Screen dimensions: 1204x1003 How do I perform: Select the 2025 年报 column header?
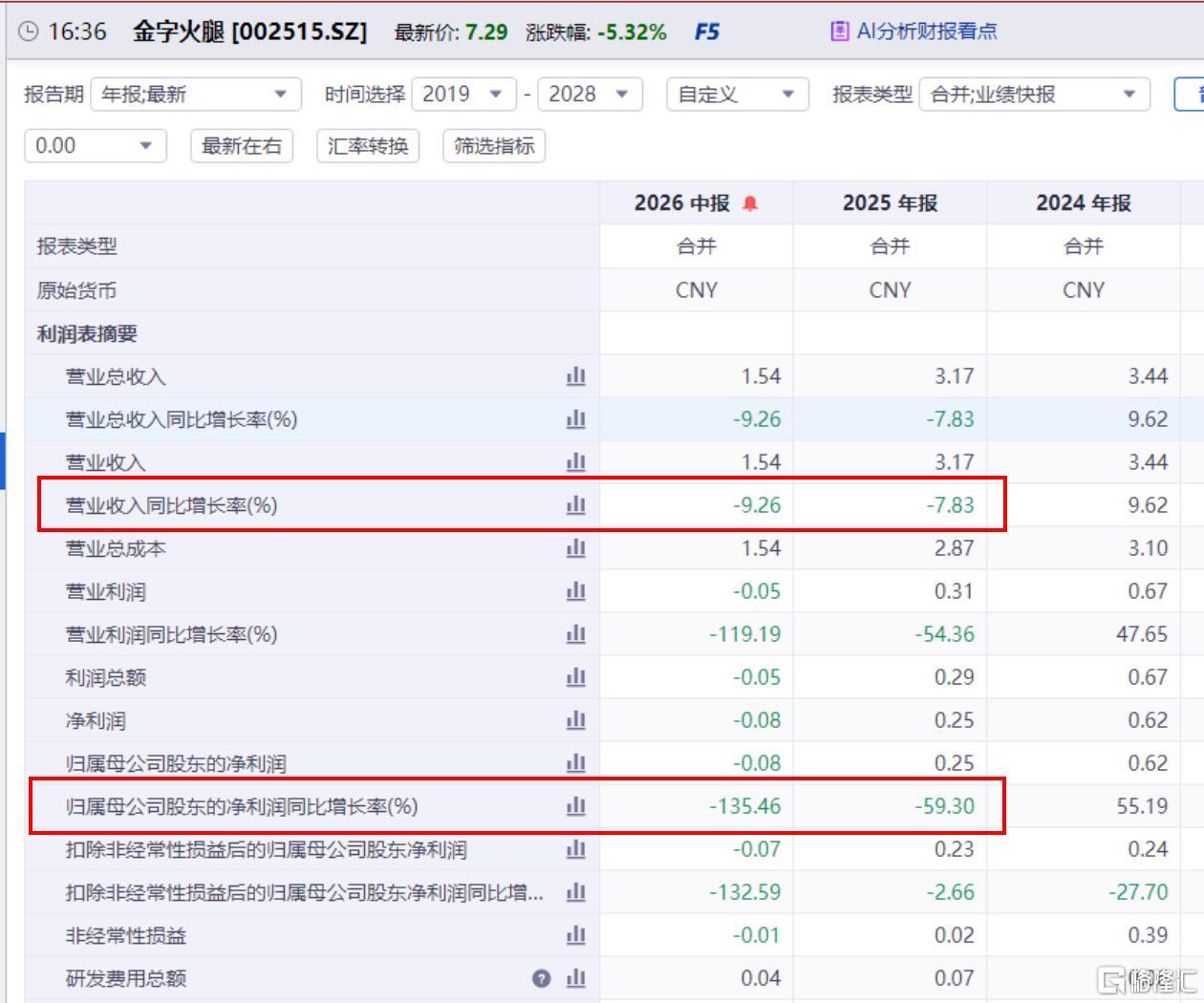coord(890,203)
